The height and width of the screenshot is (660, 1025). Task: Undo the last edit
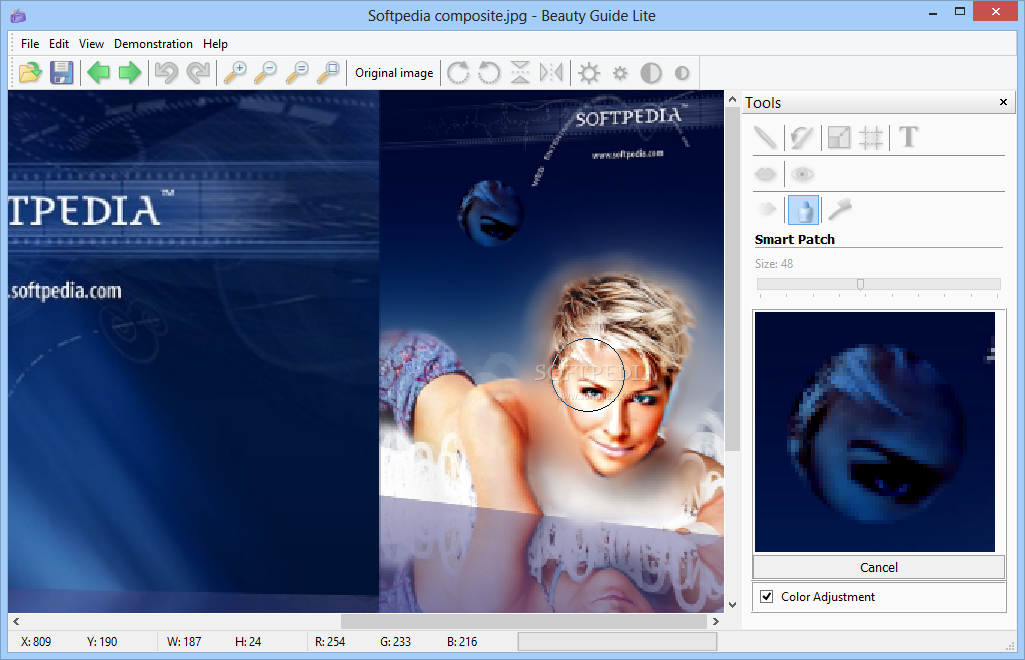point(167,73)
